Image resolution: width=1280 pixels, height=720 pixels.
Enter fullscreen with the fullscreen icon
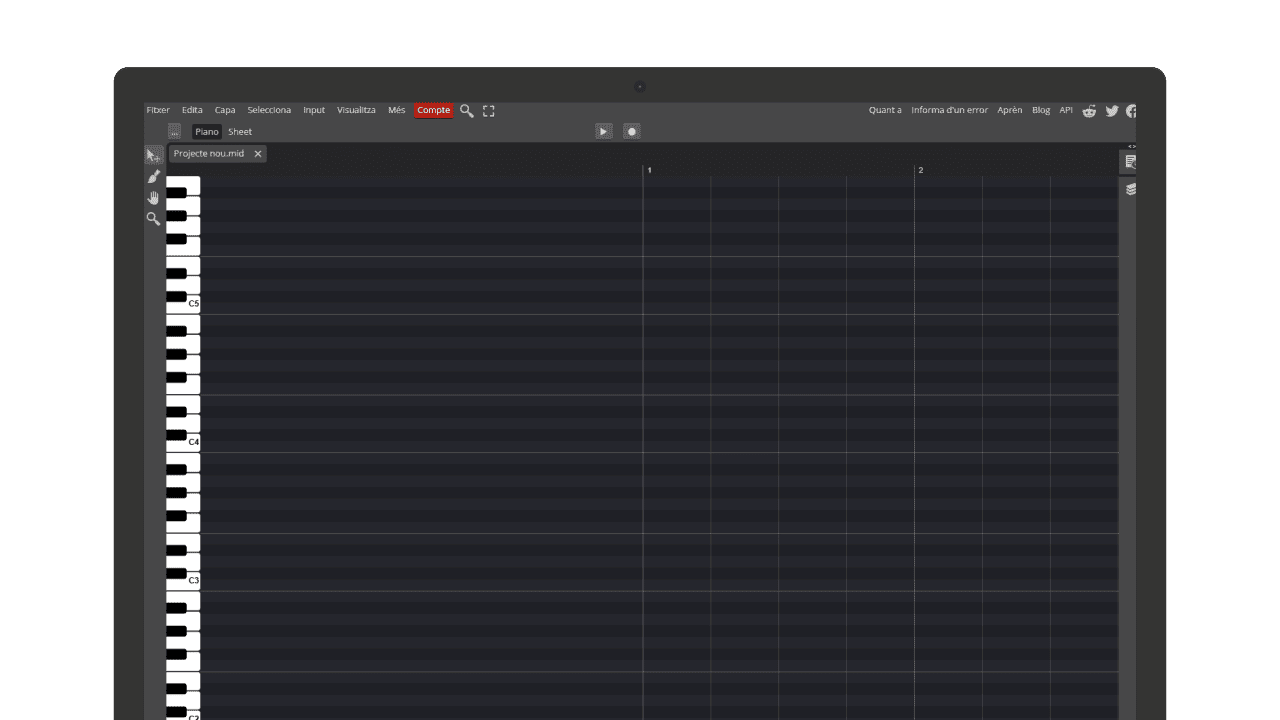488,111
